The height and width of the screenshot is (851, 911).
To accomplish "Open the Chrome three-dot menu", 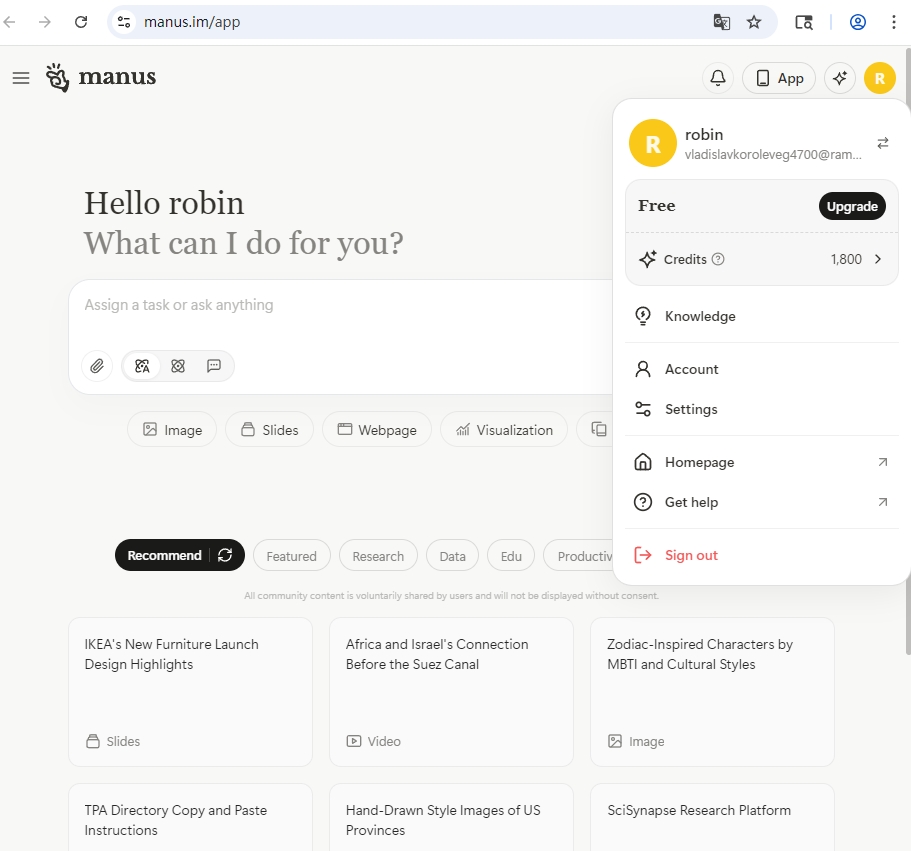I will pos(894,22).
